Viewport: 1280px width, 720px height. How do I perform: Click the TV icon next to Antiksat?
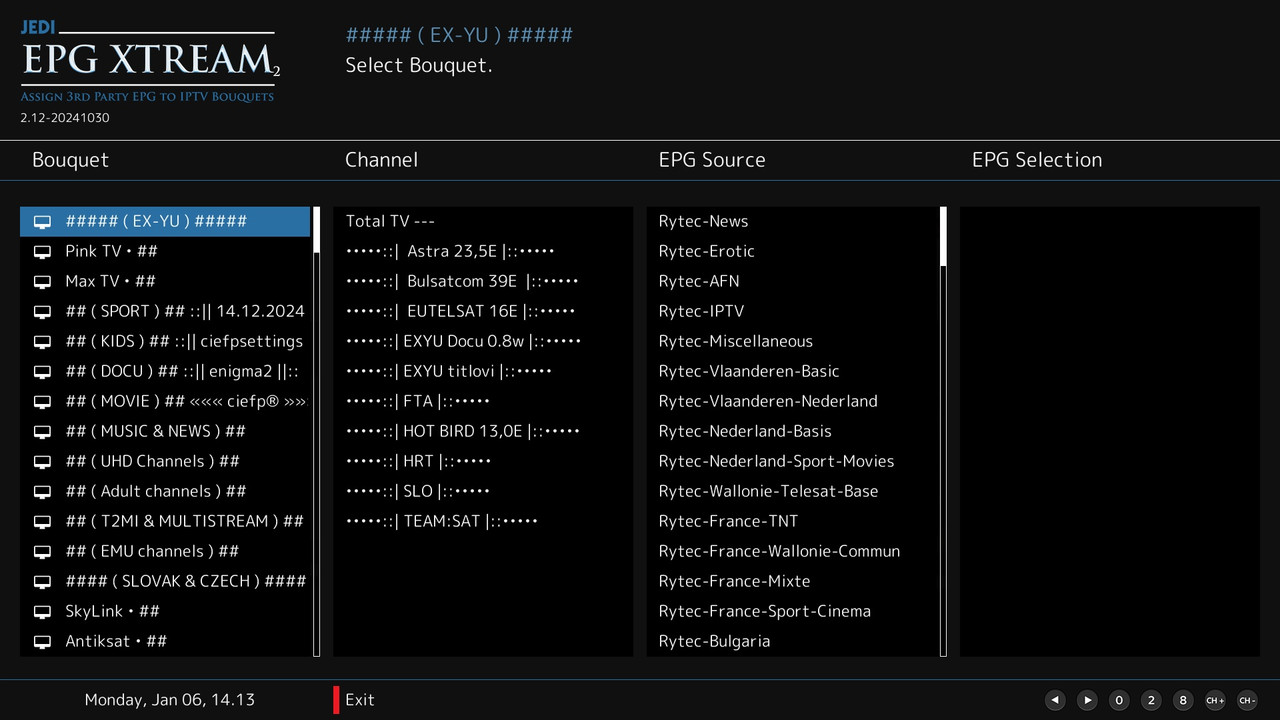point(42,642)
